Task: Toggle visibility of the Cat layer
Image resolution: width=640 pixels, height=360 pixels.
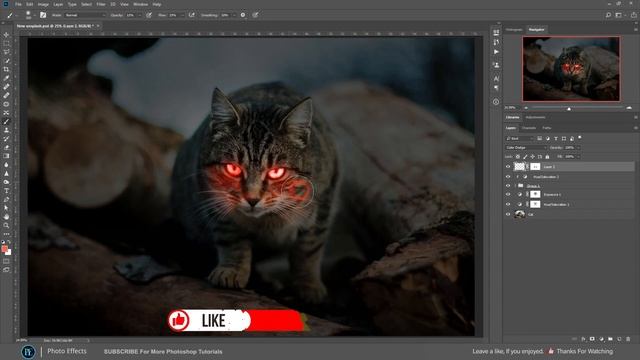Action: pyautogui.click(x=508, y=214)
